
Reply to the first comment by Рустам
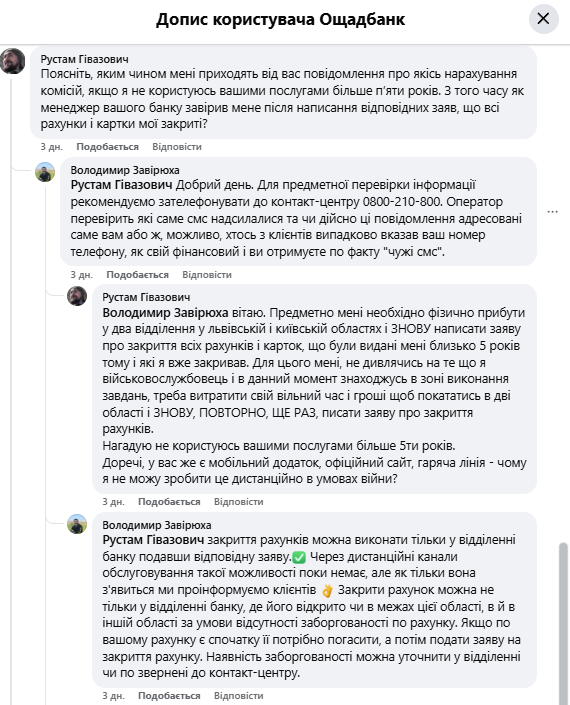[x=177, y=147]
